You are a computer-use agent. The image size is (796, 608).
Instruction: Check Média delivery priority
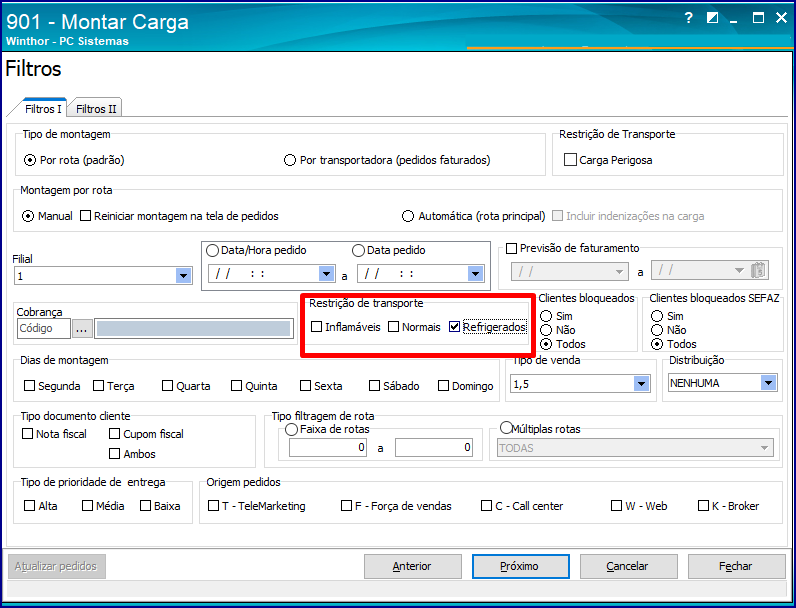point(87,506)
